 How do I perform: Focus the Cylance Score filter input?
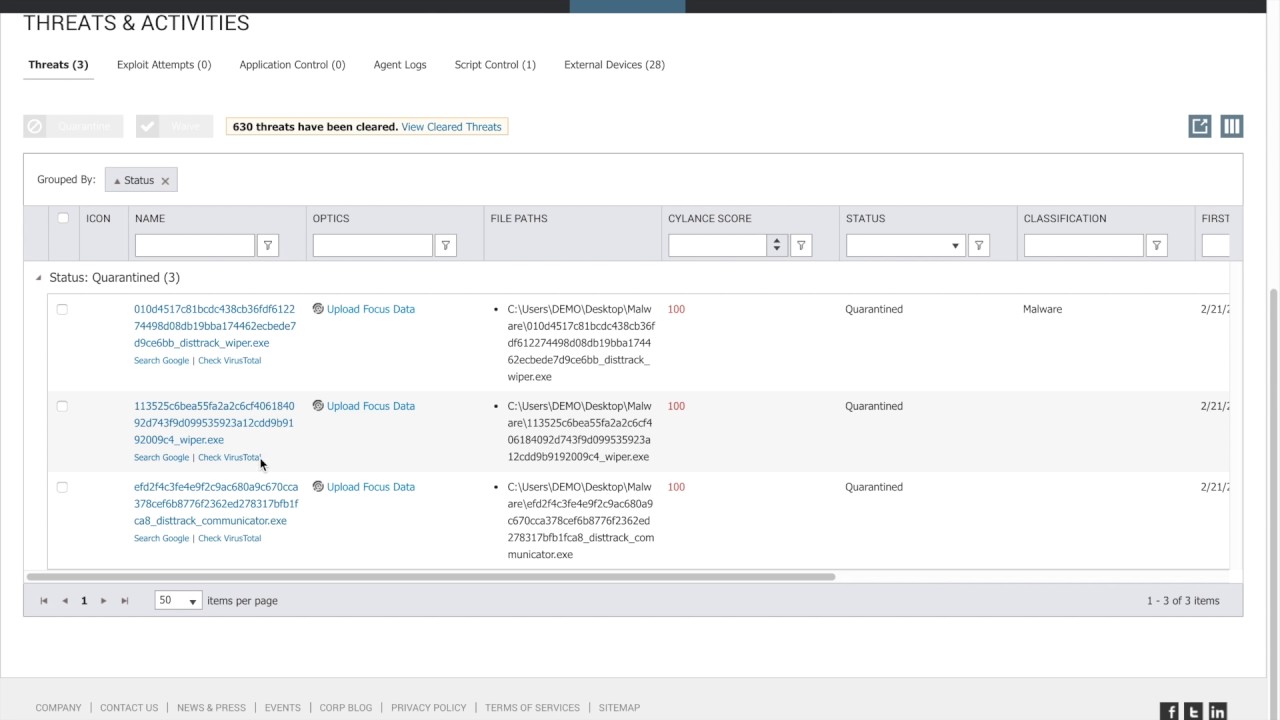coord(718,245)
